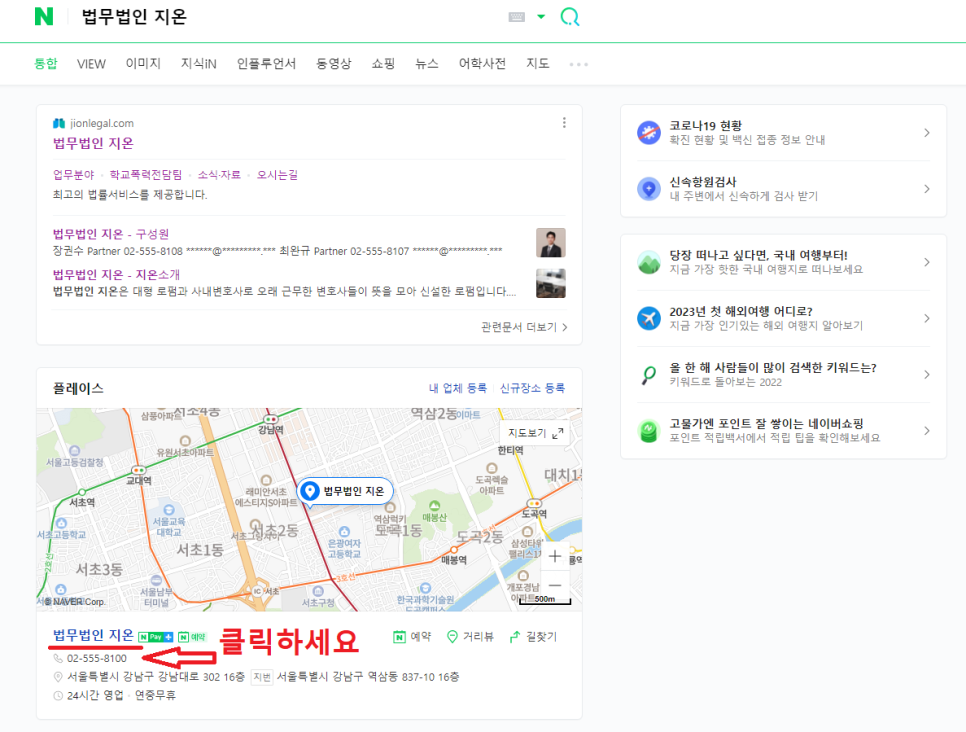Open 올 한 해 검색한 키워드 chevron
Screen dimensions: 966x732
[x=927, y=374]
